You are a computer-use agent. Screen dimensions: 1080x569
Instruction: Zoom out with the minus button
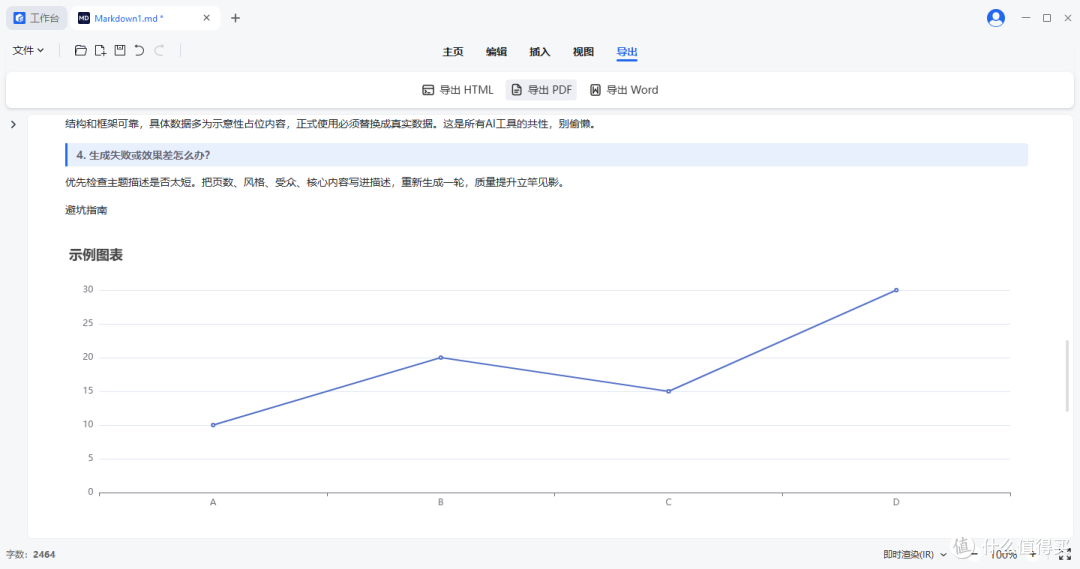pos(974,555)
